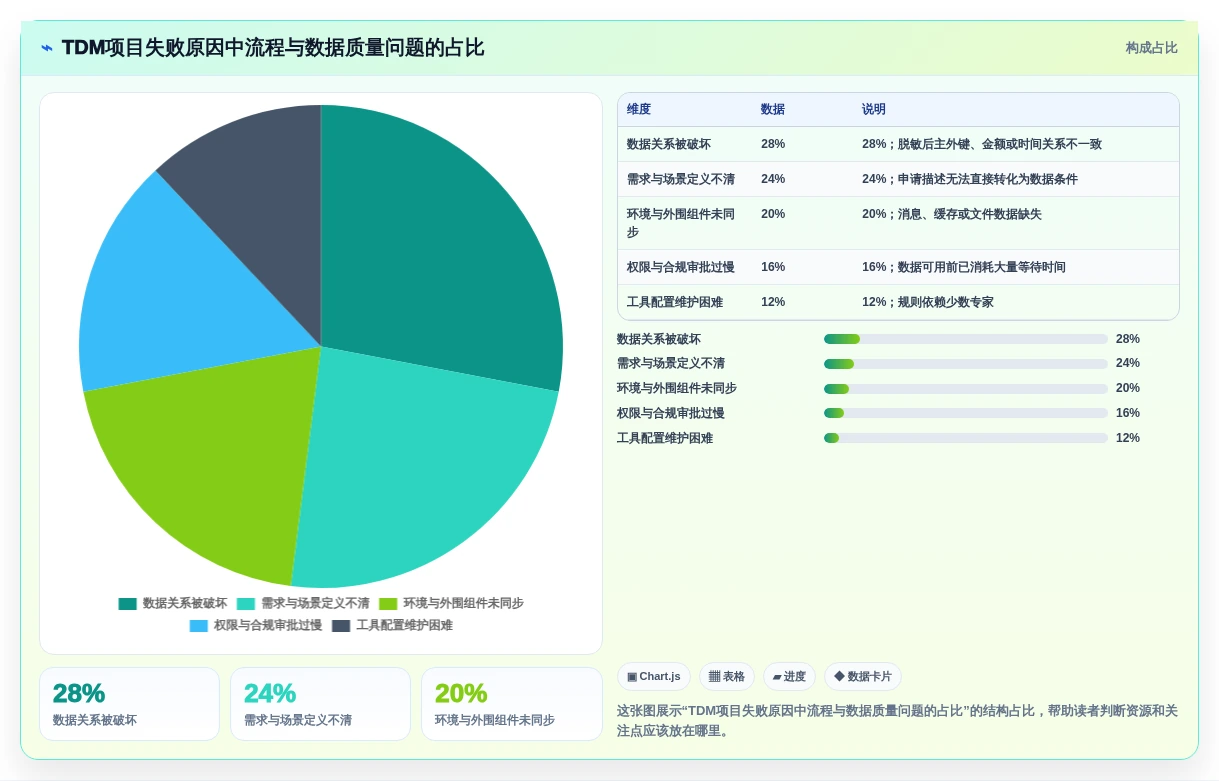Open the 28% 数据关系被破坏 stat card

[x=129, y=704]
